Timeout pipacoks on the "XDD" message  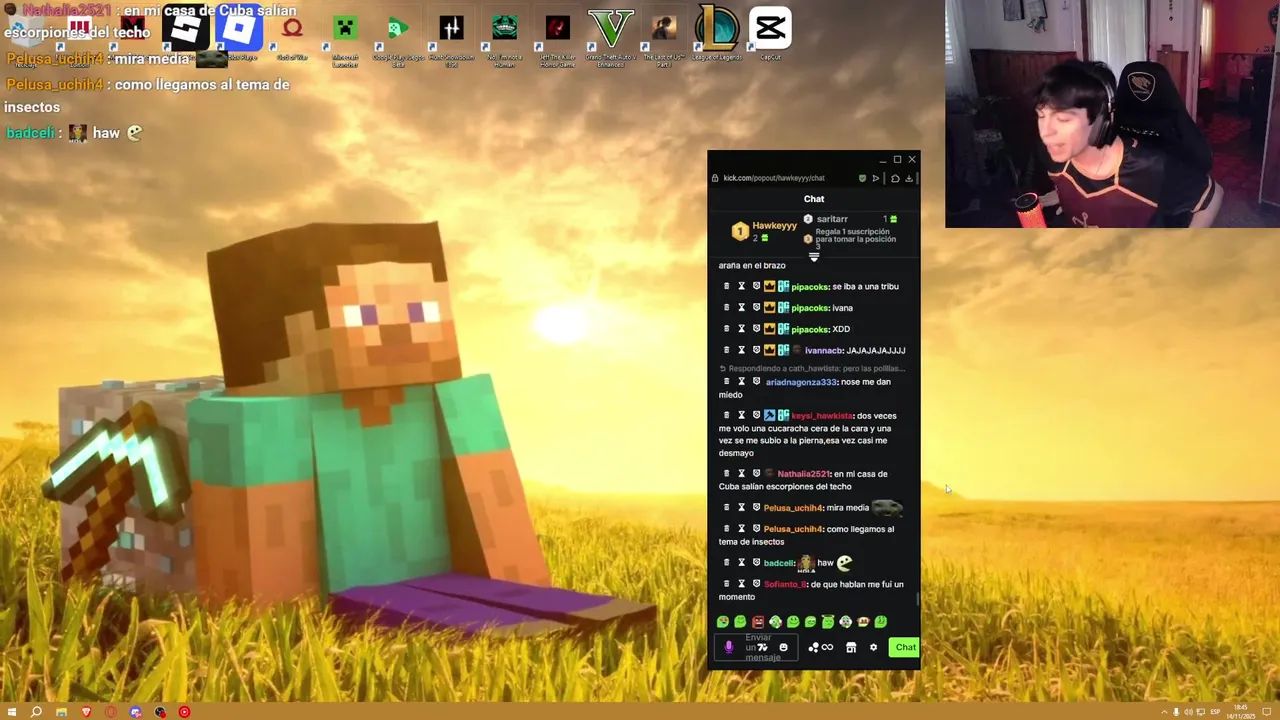coord(741,329)
